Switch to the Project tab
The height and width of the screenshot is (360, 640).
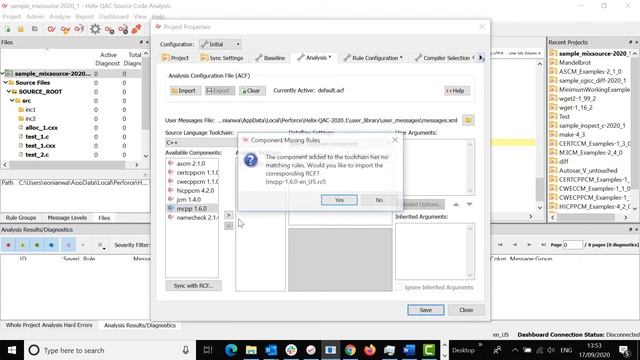click(176, 58)
